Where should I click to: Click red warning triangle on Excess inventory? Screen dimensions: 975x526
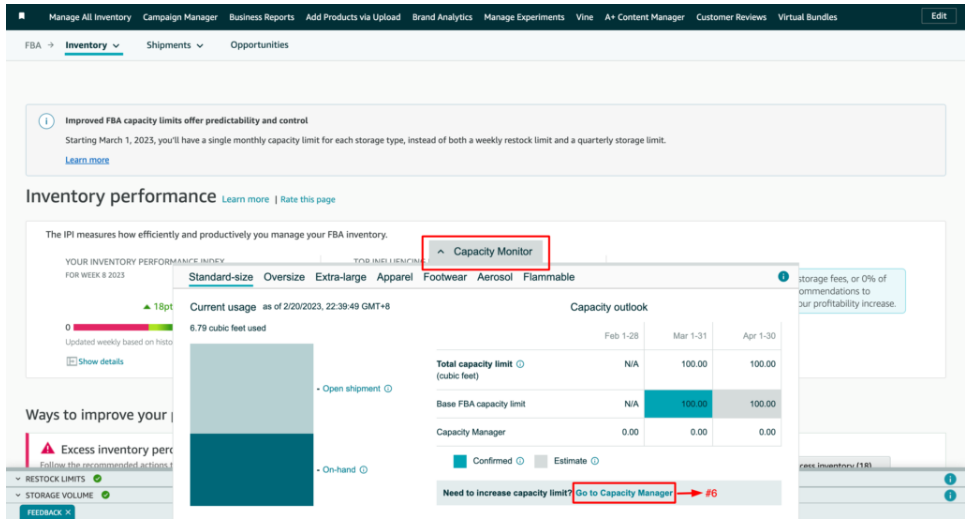pyautogui.click(x=48, y=448)
